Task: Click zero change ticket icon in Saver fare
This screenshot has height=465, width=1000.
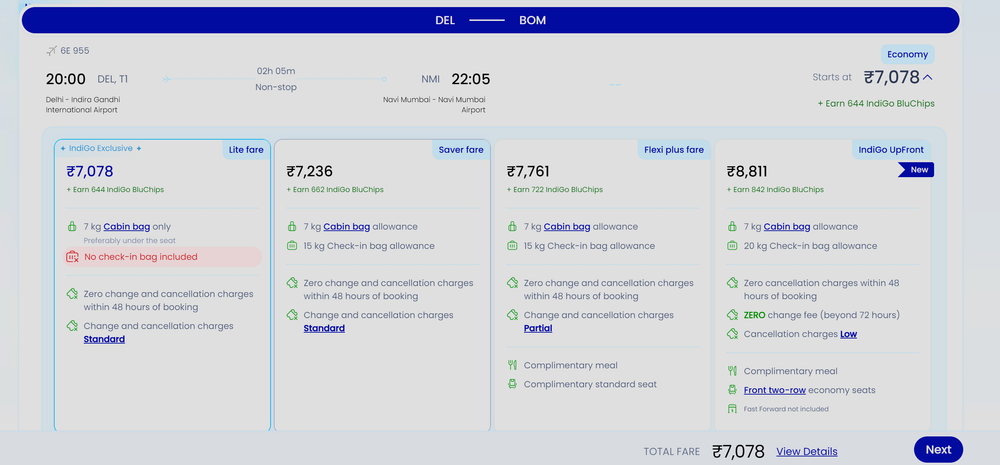Action: [x=292, y=283]
